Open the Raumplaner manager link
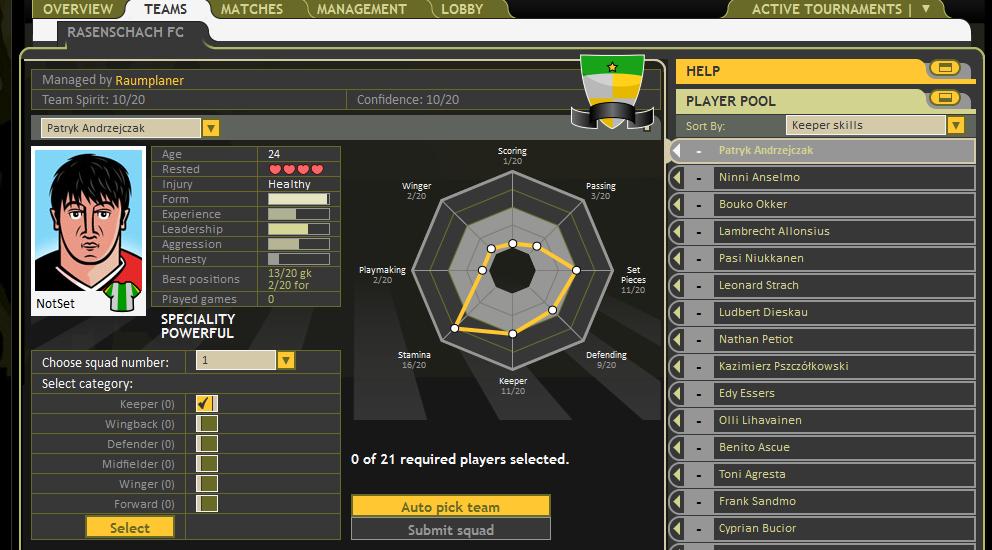This screenshot has height=550, width=992. pyautogui.click(x=149, y=80)
